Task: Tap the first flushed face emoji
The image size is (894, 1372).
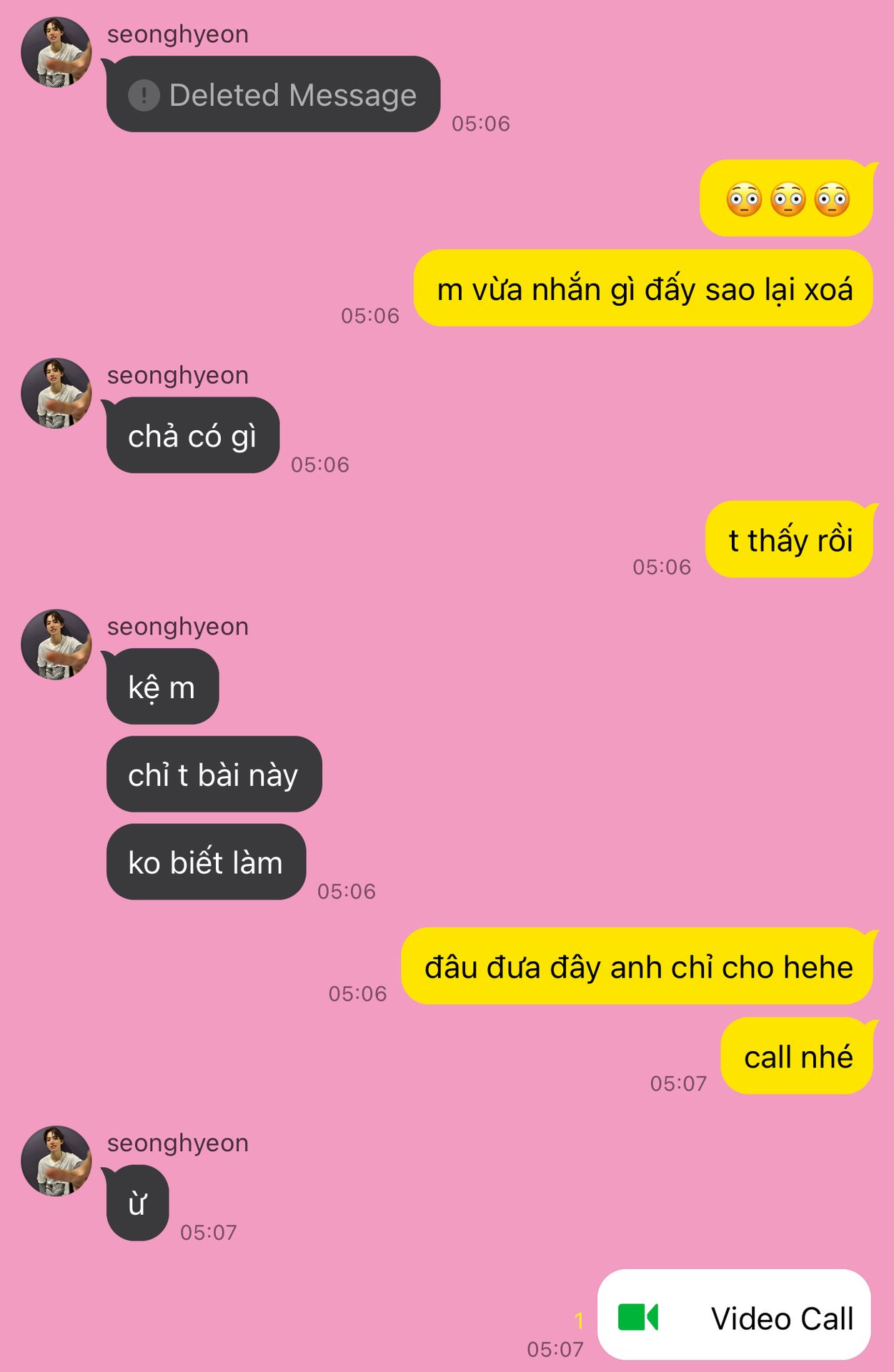Action: [x=744, y=199]
